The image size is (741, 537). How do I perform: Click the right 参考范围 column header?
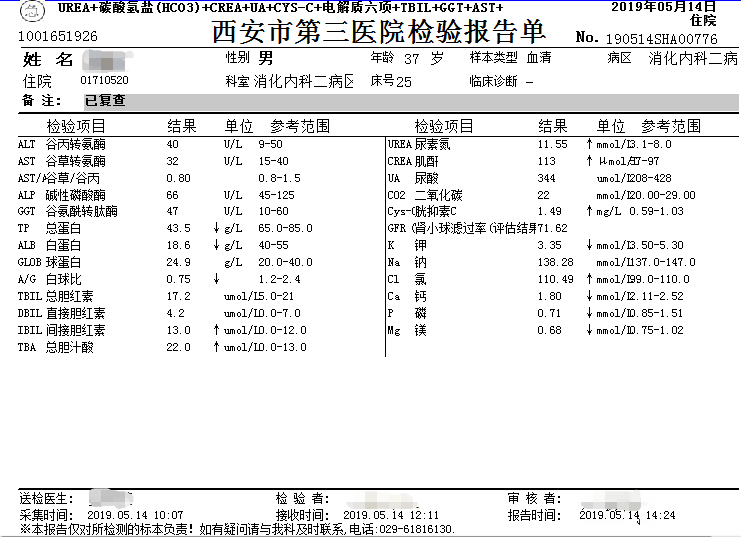tap(671, 127)
